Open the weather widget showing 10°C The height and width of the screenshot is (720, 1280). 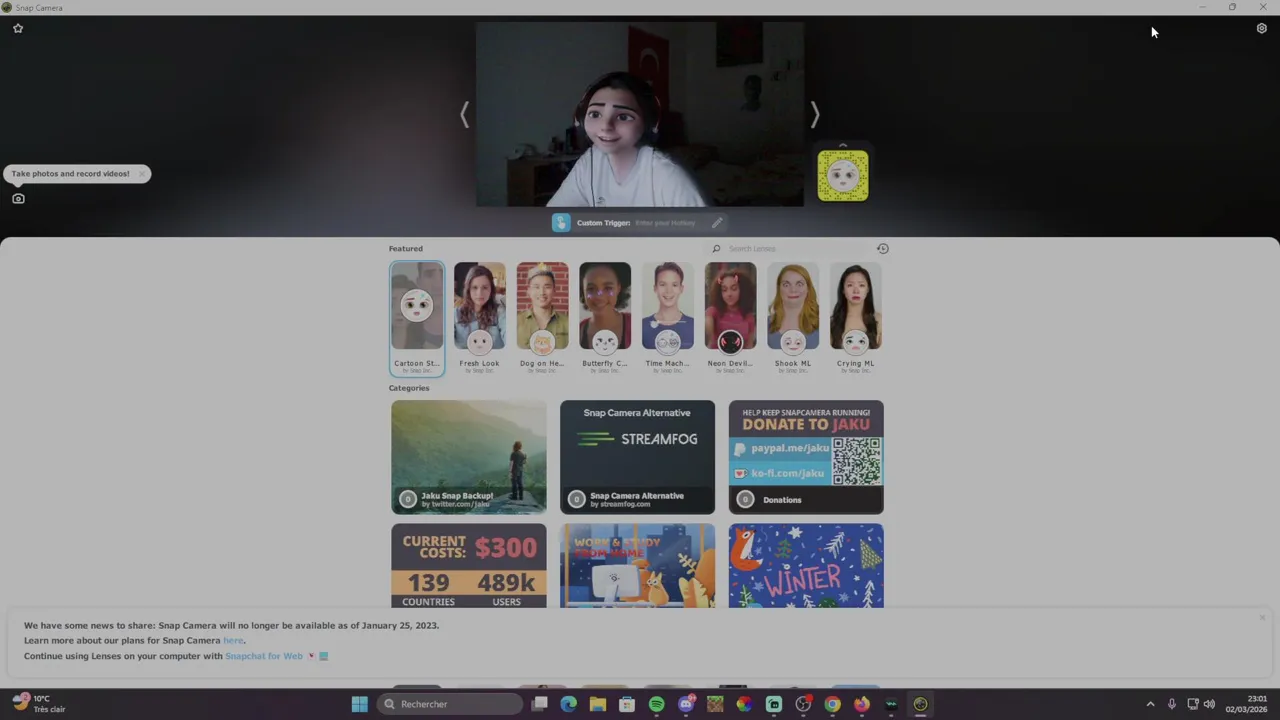coord(39,704)
